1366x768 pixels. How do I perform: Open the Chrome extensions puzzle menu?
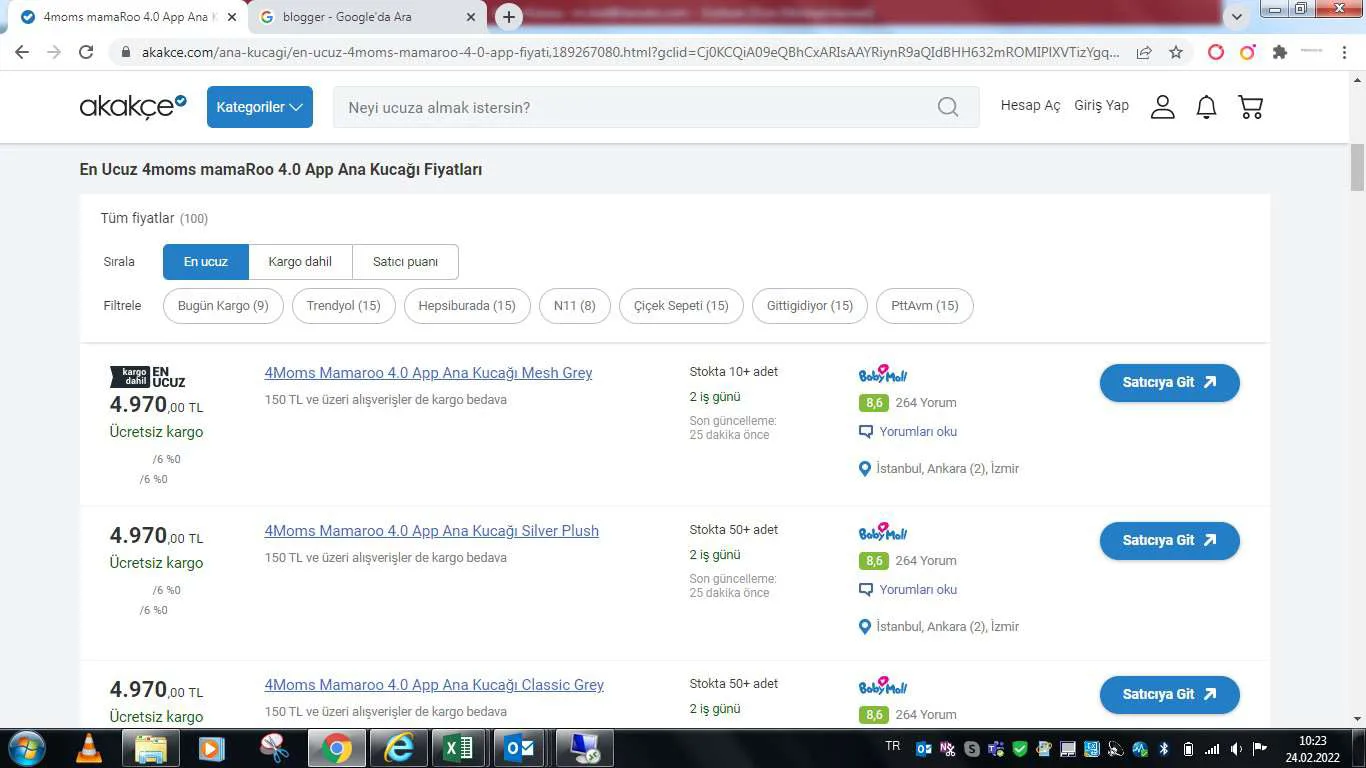click(x=1279, y=52)
